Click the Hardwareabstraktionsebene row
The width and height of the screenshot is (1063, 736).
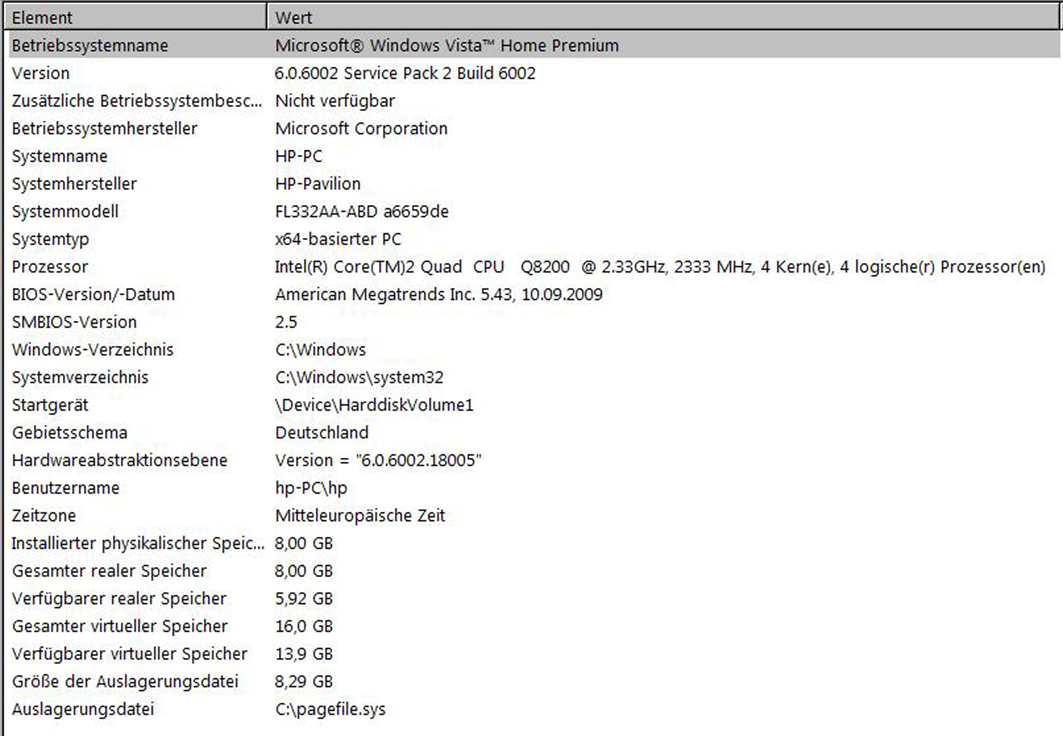click(x=119, y=461)
